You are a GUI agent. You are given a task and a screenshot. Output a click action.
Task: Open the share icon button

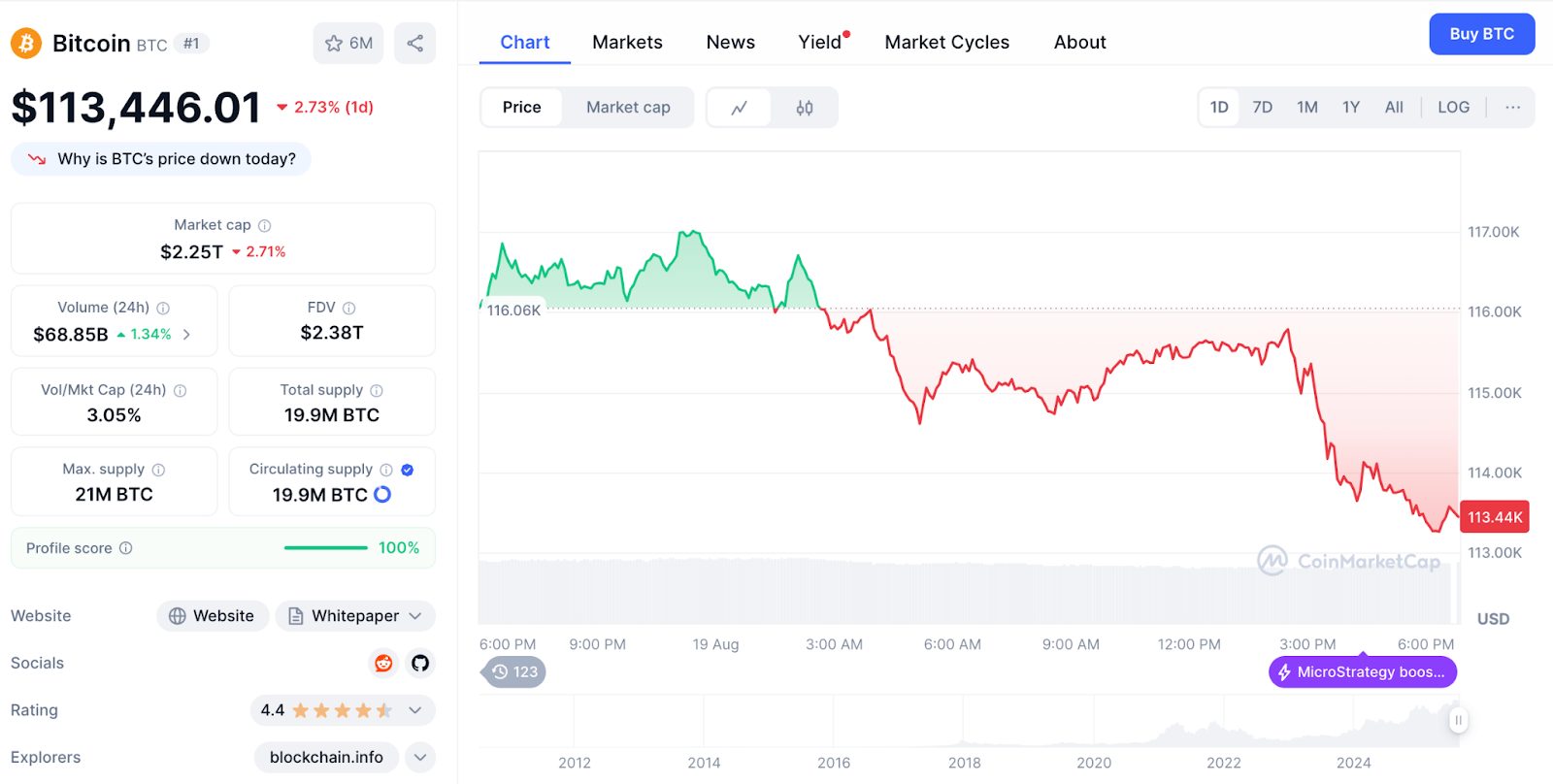tap(414, 44)
